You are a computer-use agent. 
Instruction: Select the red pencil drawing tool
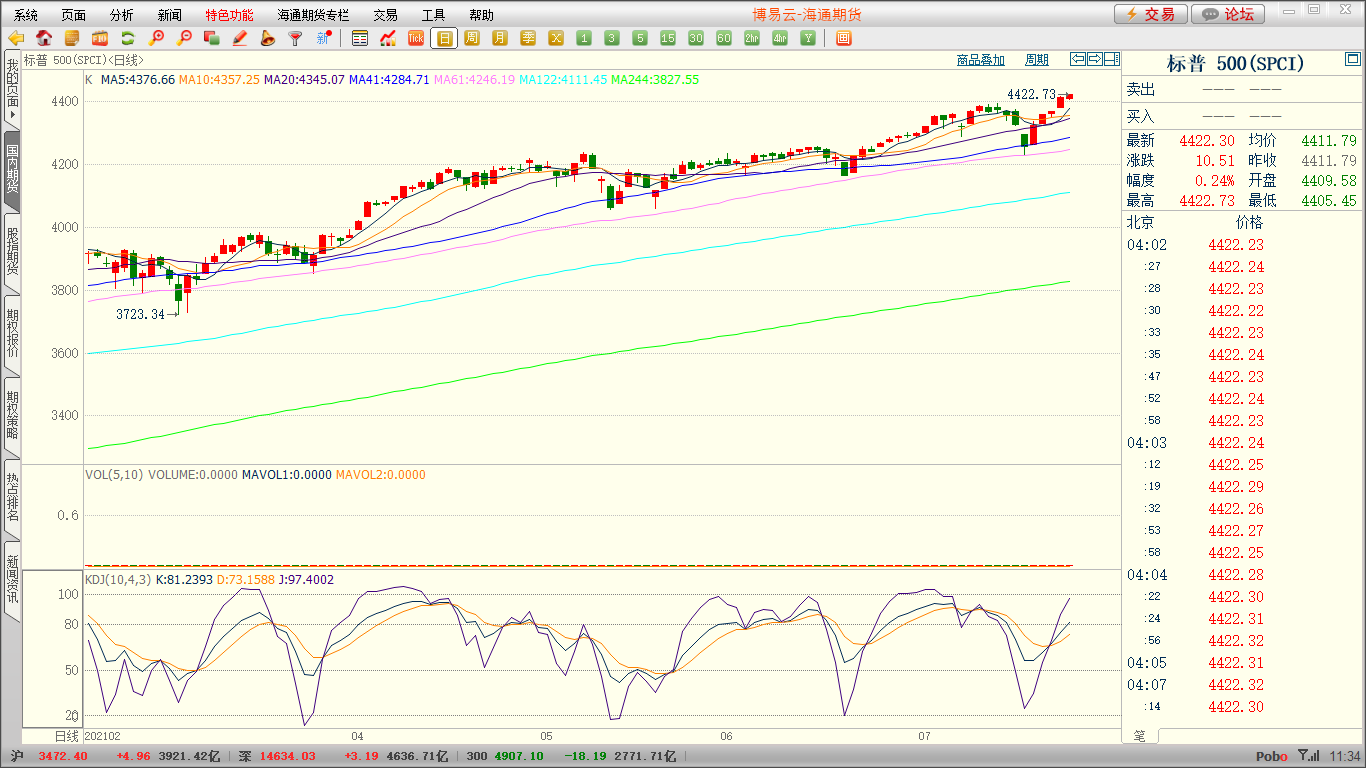pyautogui.click(x=240, y=38)
